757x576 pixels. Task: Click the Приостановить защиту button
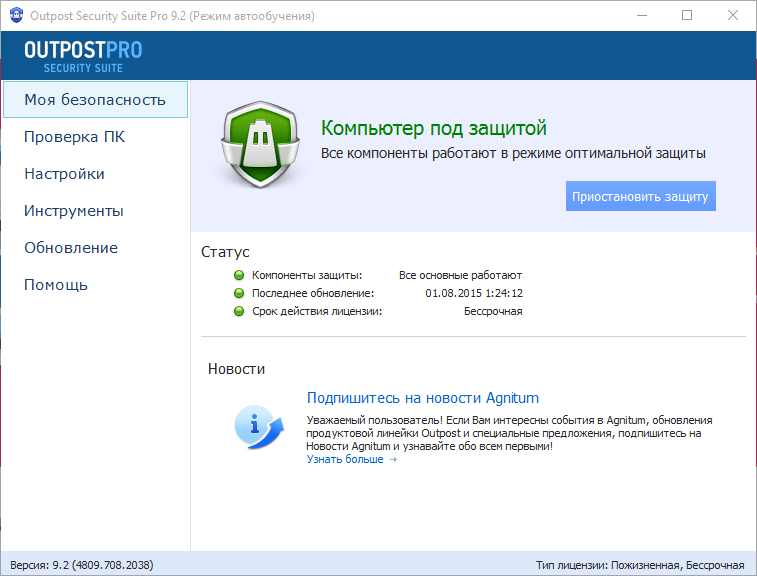(x=641, y=196)
